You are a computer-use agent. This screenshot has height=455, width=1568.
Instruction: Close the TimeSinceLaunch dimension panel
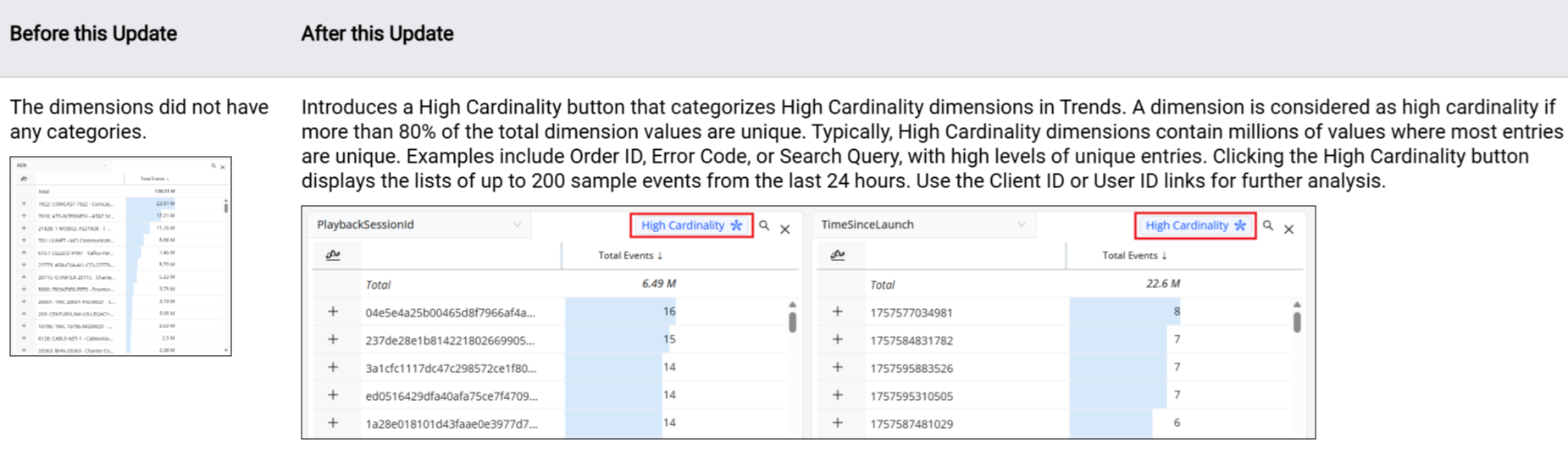pyautogui.click(x=1288, y=229)
